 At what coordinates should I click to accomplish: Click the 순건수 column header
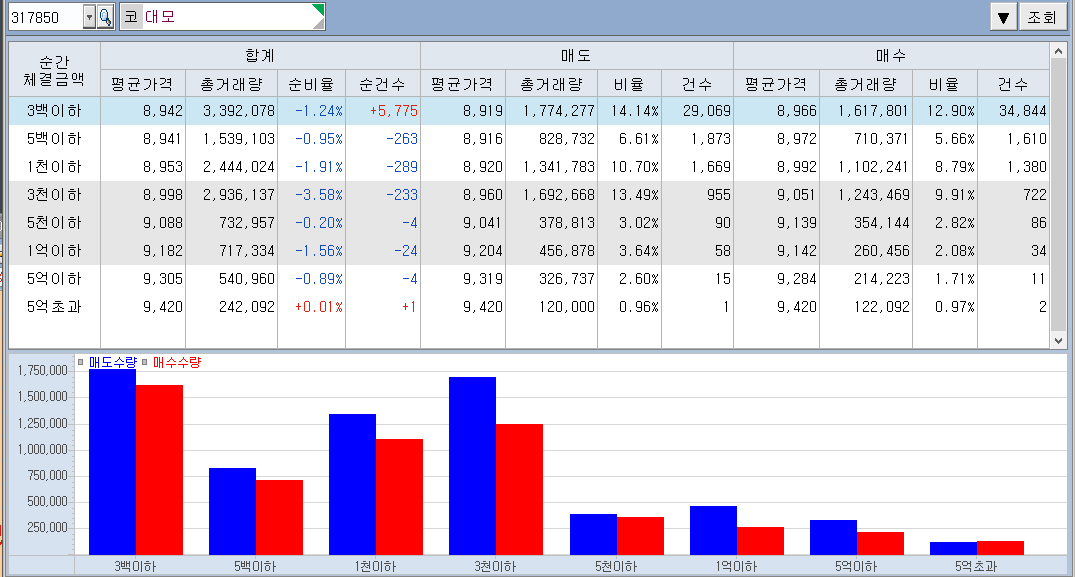coord(383,84)
